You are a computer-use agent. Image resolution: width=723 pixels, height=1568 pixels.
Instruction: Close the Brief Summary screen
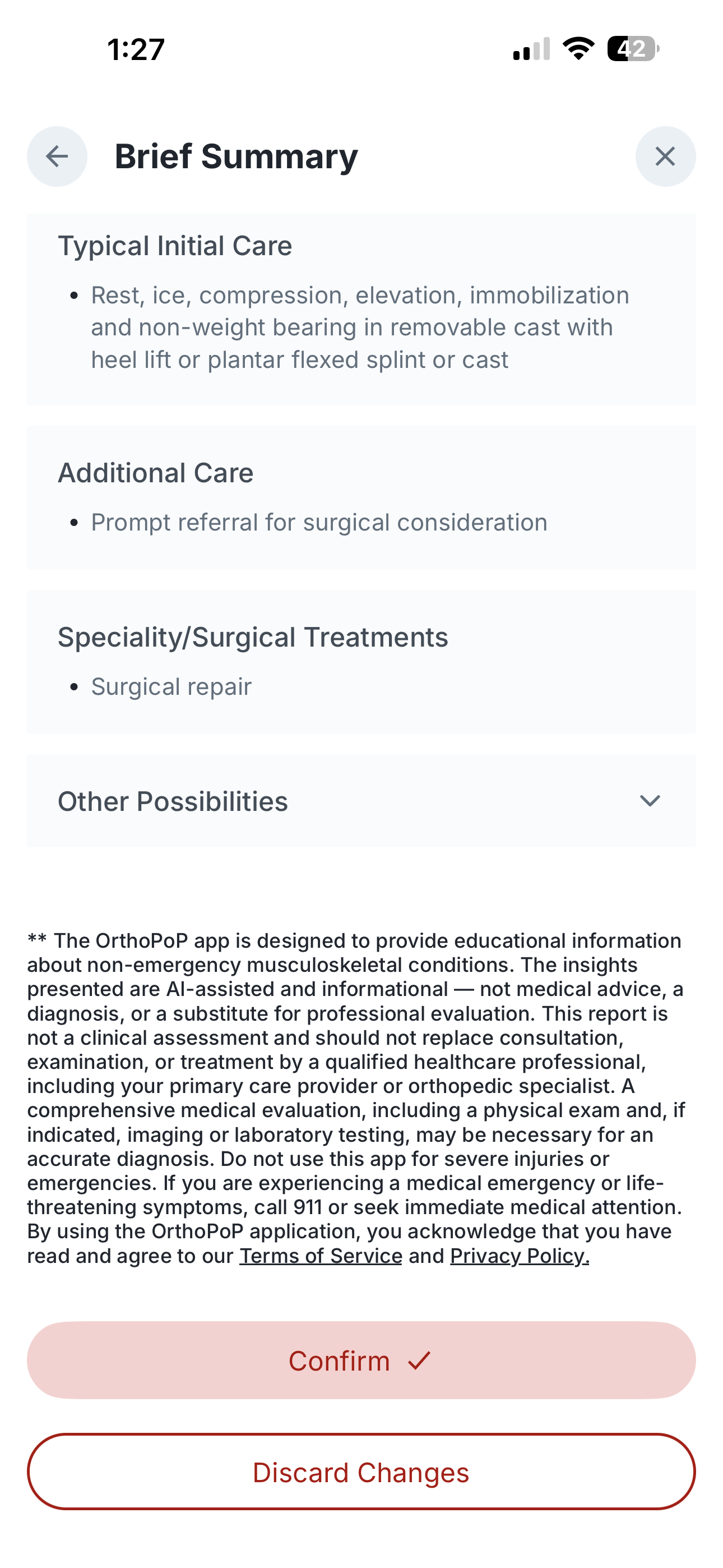[665, 156]
